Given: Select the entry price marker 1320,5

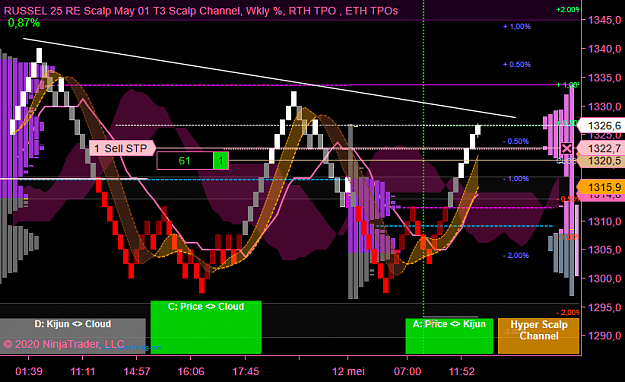Looking at the screenshot, I should click(601, 161).
